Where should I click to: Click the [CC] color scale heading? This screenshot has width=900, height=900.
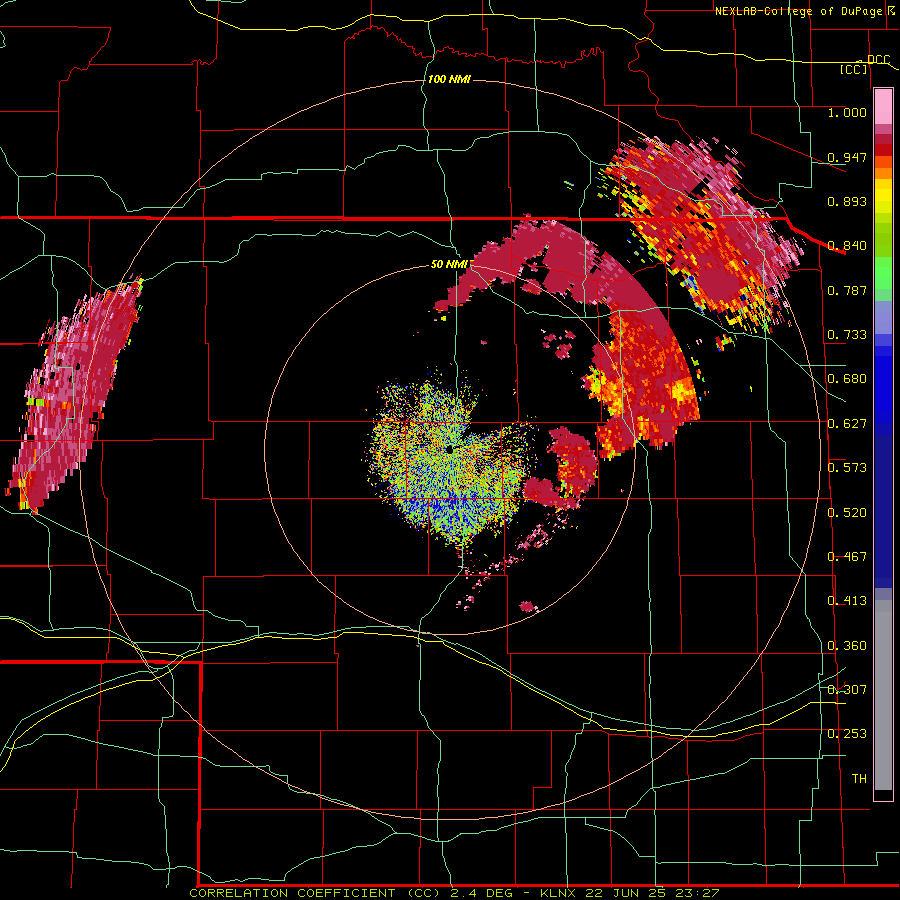click(854, 69)
